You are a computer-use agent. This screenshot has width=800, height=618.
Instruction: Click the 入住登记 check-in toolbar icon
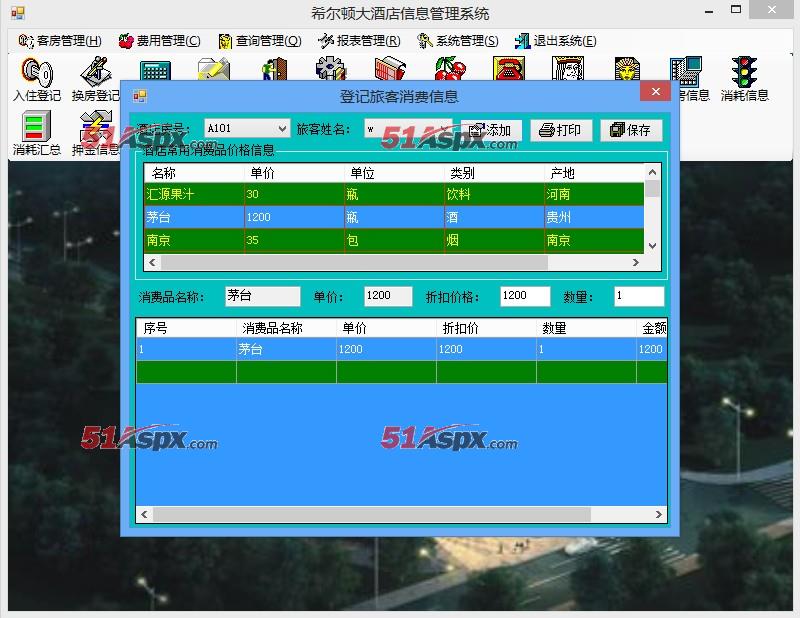click(37, 78)
